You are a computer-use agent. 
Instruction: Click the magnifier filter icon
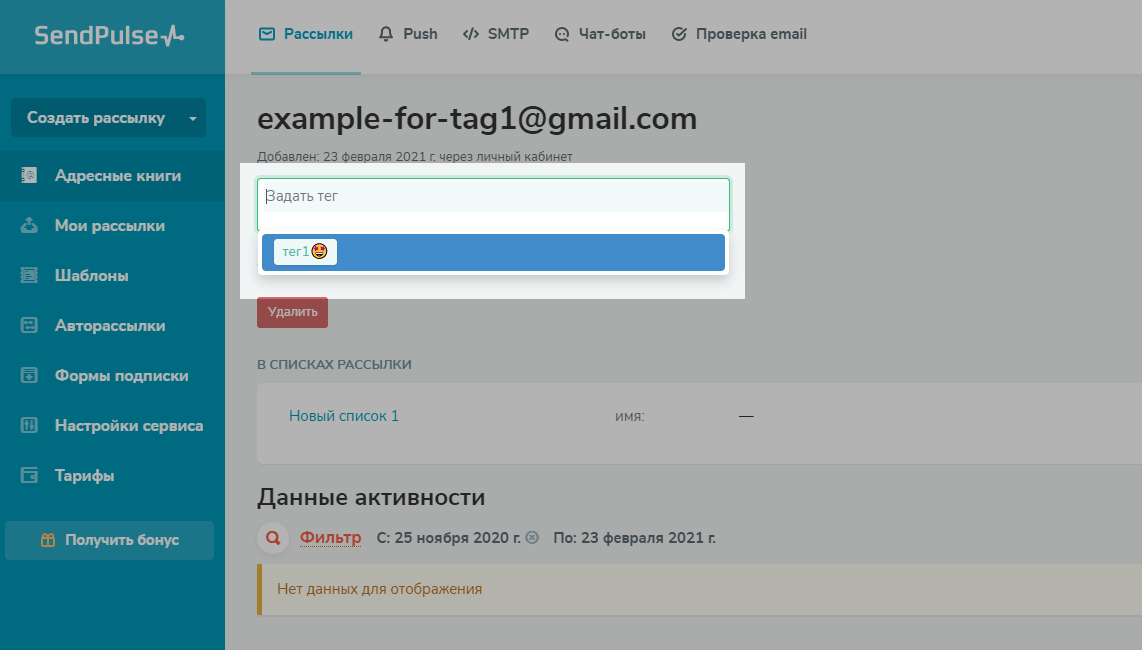272,538
